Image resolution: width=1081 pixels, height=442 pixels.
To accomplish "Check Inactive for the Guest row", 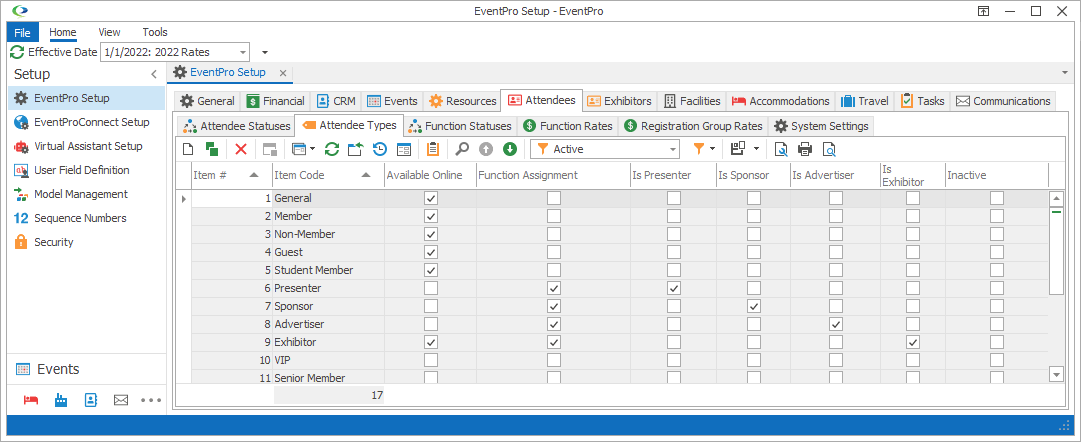I will [x=996, y=252].
